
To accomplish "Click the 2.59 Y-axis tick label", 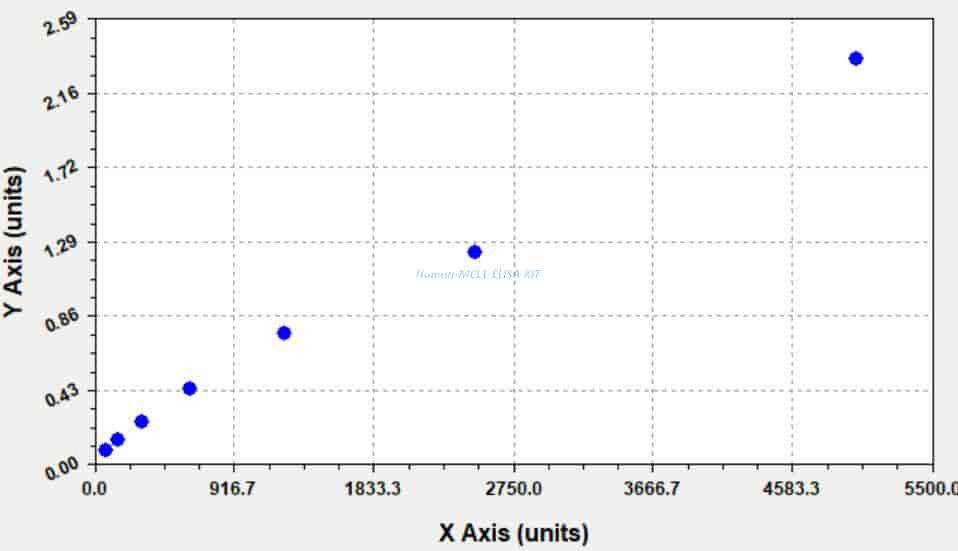I will (x=62, y=24).
